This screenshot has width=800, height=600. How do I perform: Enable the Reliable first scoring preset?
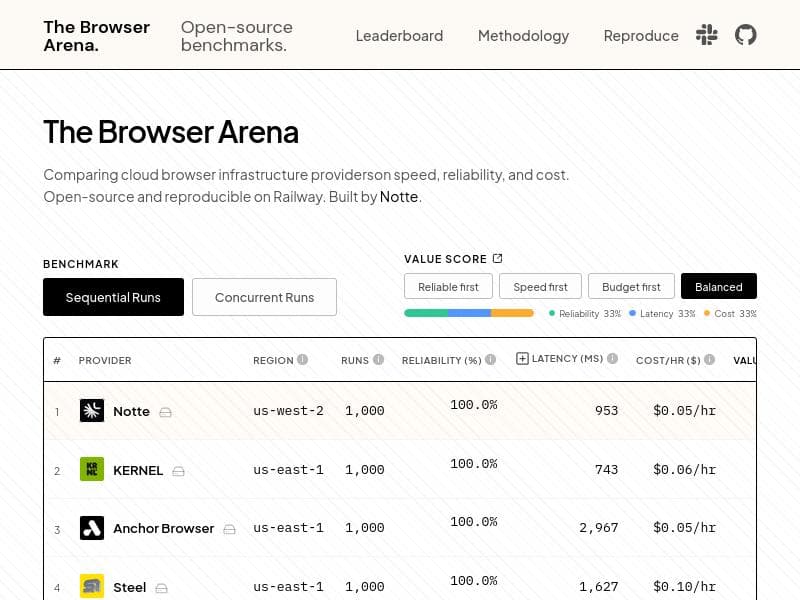448,286
